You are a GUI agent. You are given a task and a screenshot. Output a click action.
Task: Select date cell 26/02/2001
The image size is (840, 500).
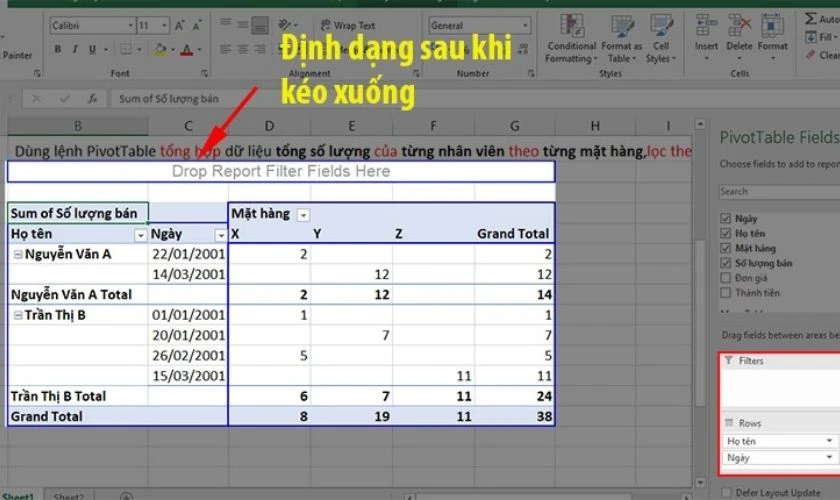[188, 355]
